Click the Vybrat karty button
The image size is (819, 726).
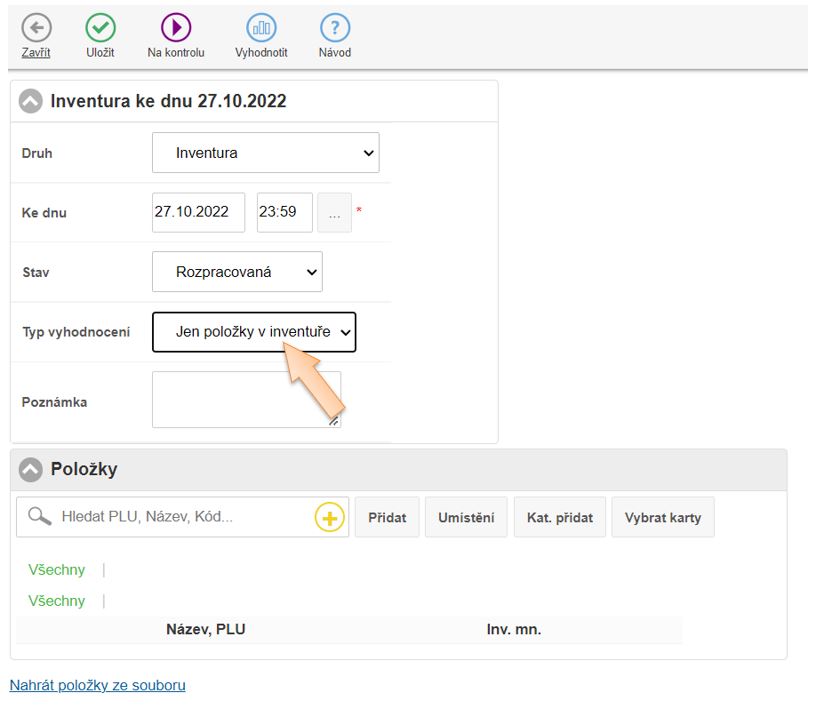(x=662, y=518)
